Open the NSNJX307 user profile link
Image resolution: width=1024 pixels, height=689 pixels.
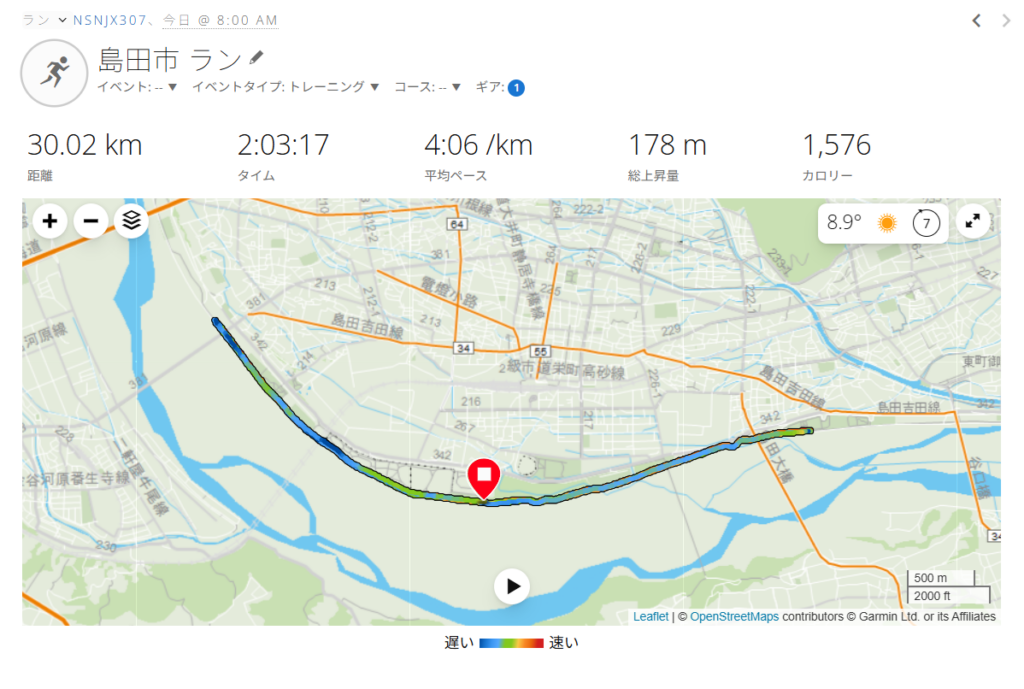tap(110, 20)
